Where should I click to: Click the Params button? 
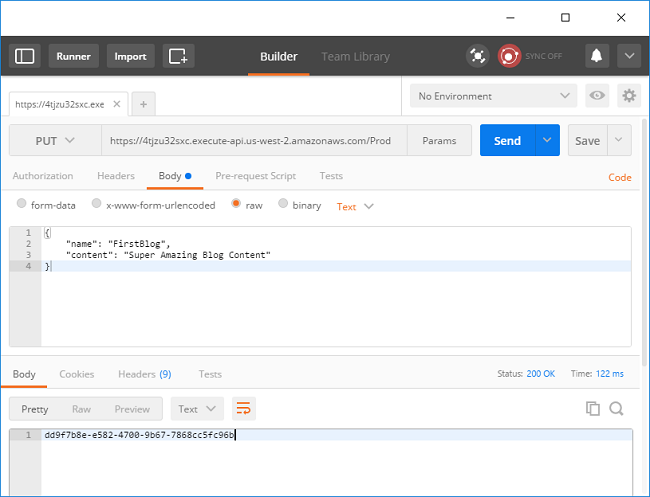(439, 141)
